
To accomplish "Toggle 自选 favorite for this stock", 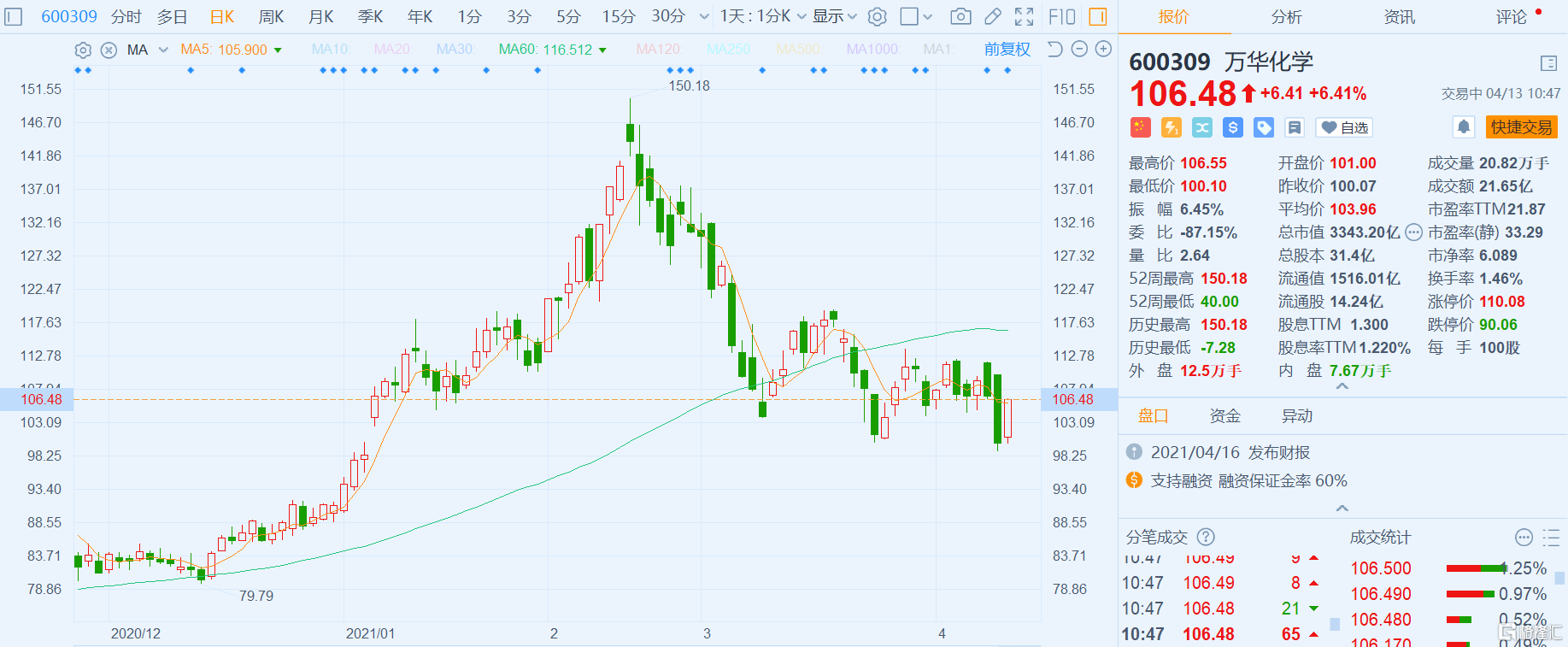I will [1344, 127].
